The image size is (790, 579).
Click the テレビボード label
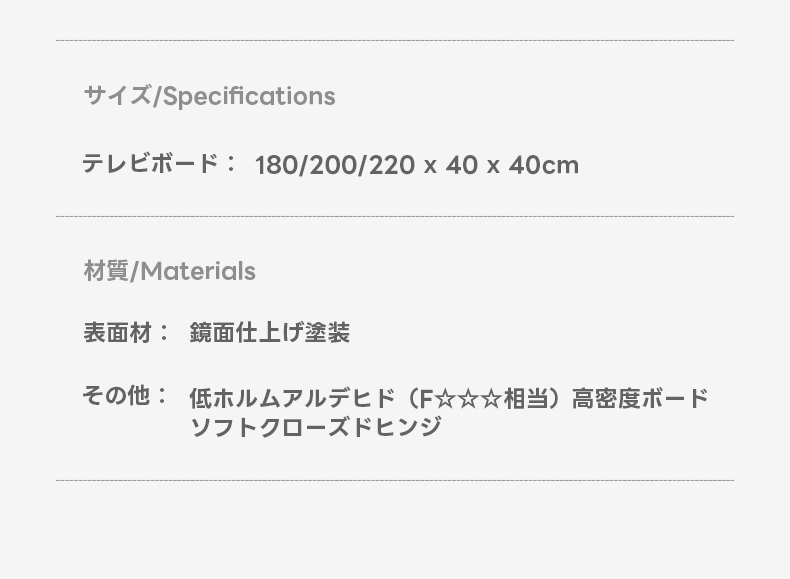point(150,164)
